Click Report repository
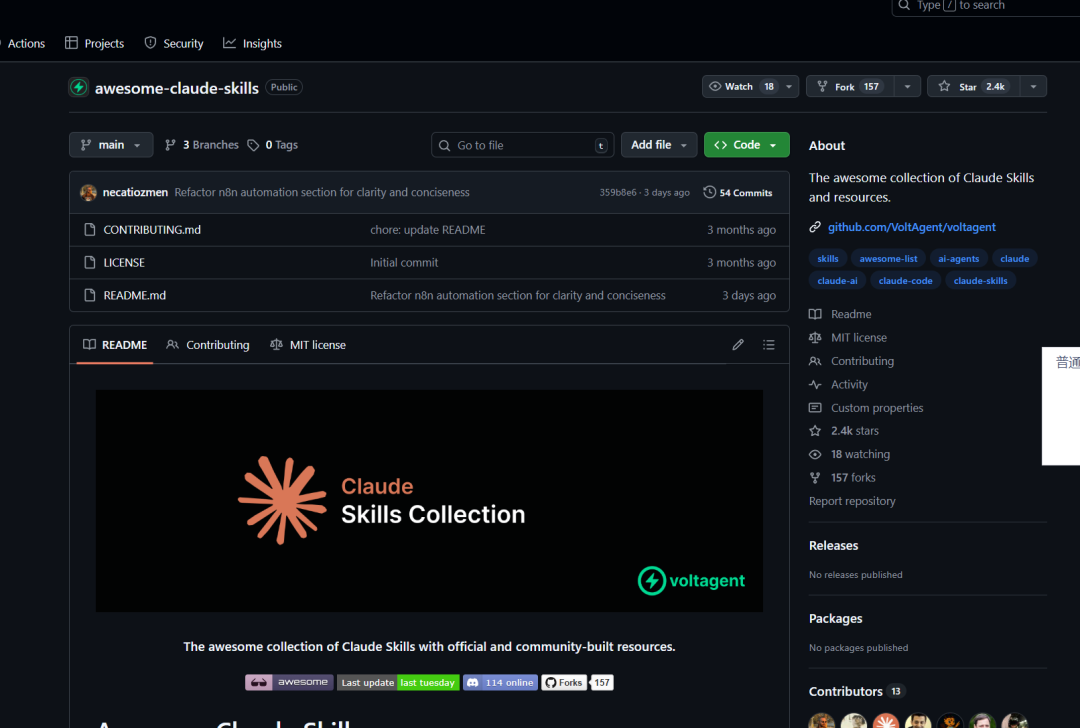This screenshot has height=728, width=1080. click(x=852, y=501)
